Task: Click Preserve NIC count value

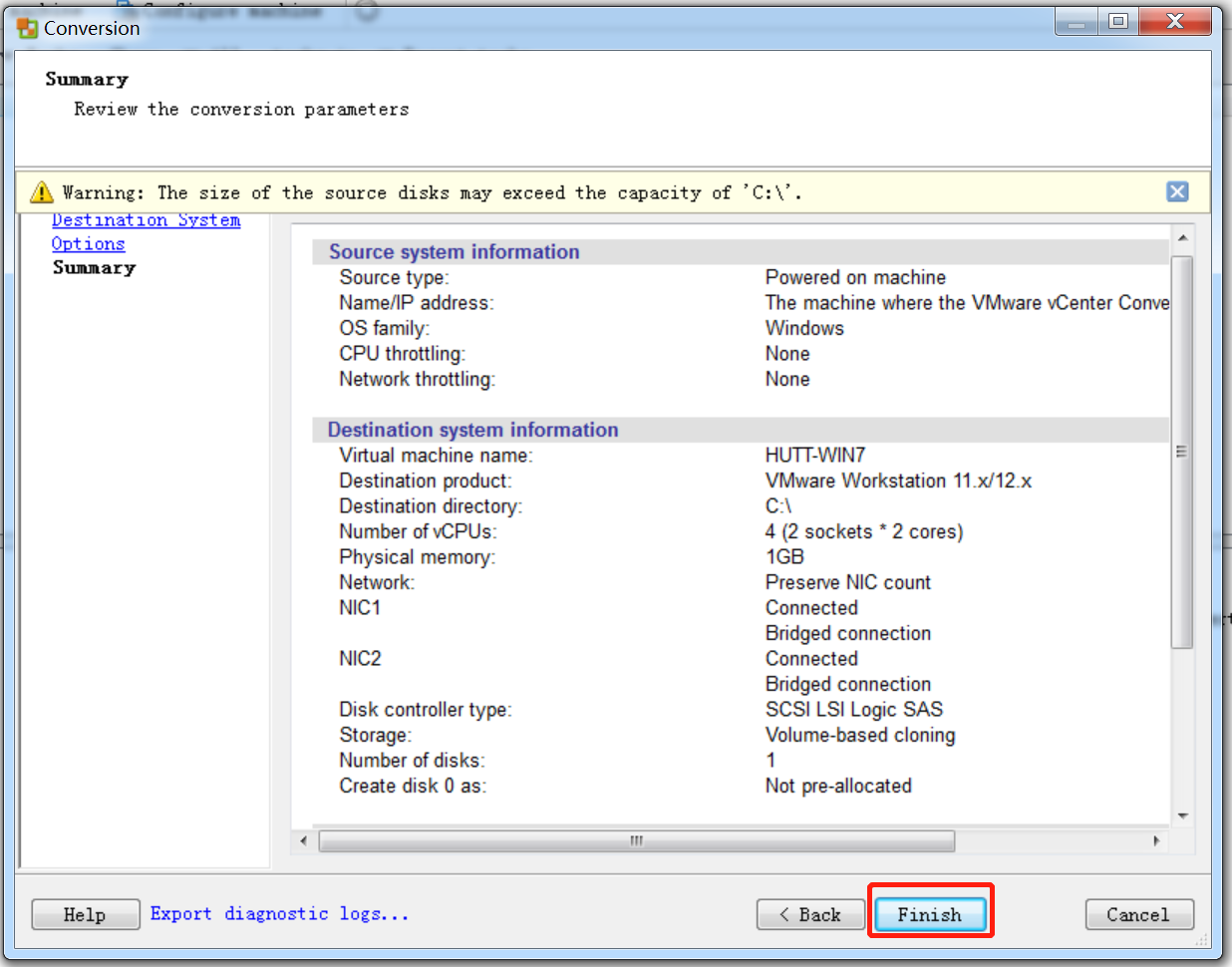Action: [848, 582]
